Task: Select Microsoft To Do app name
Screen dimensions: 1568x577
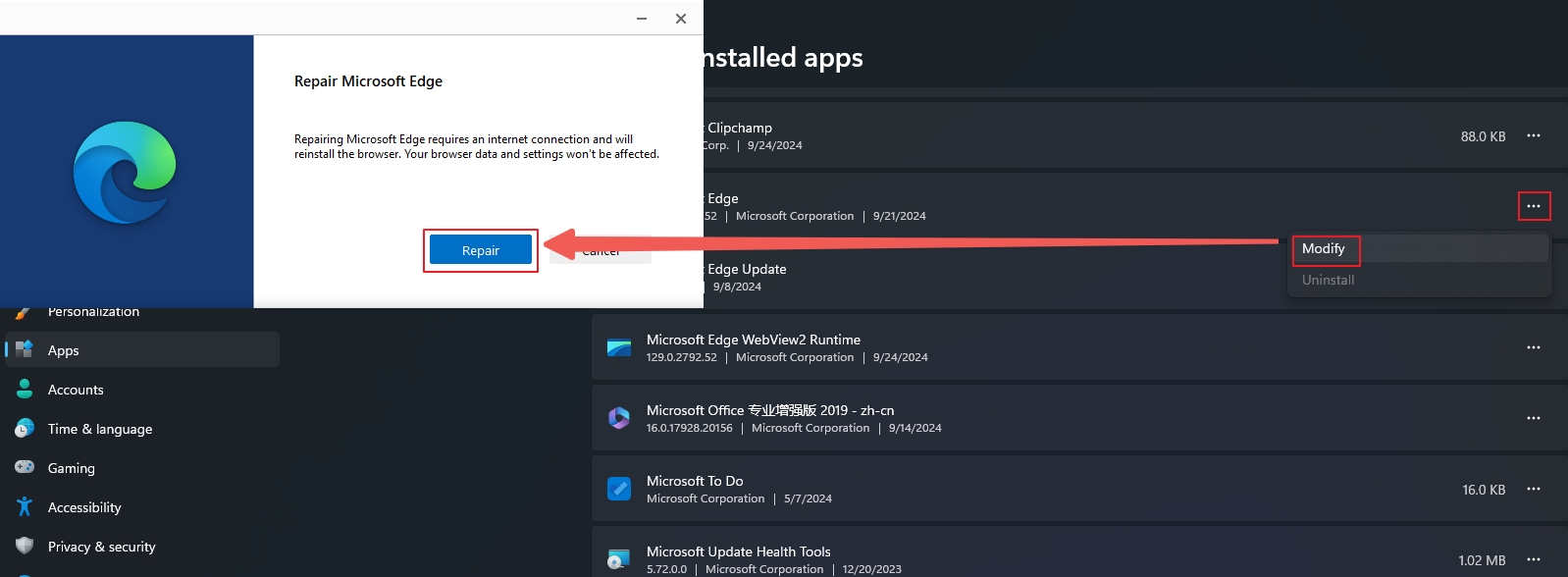Action: pos(695,481)
